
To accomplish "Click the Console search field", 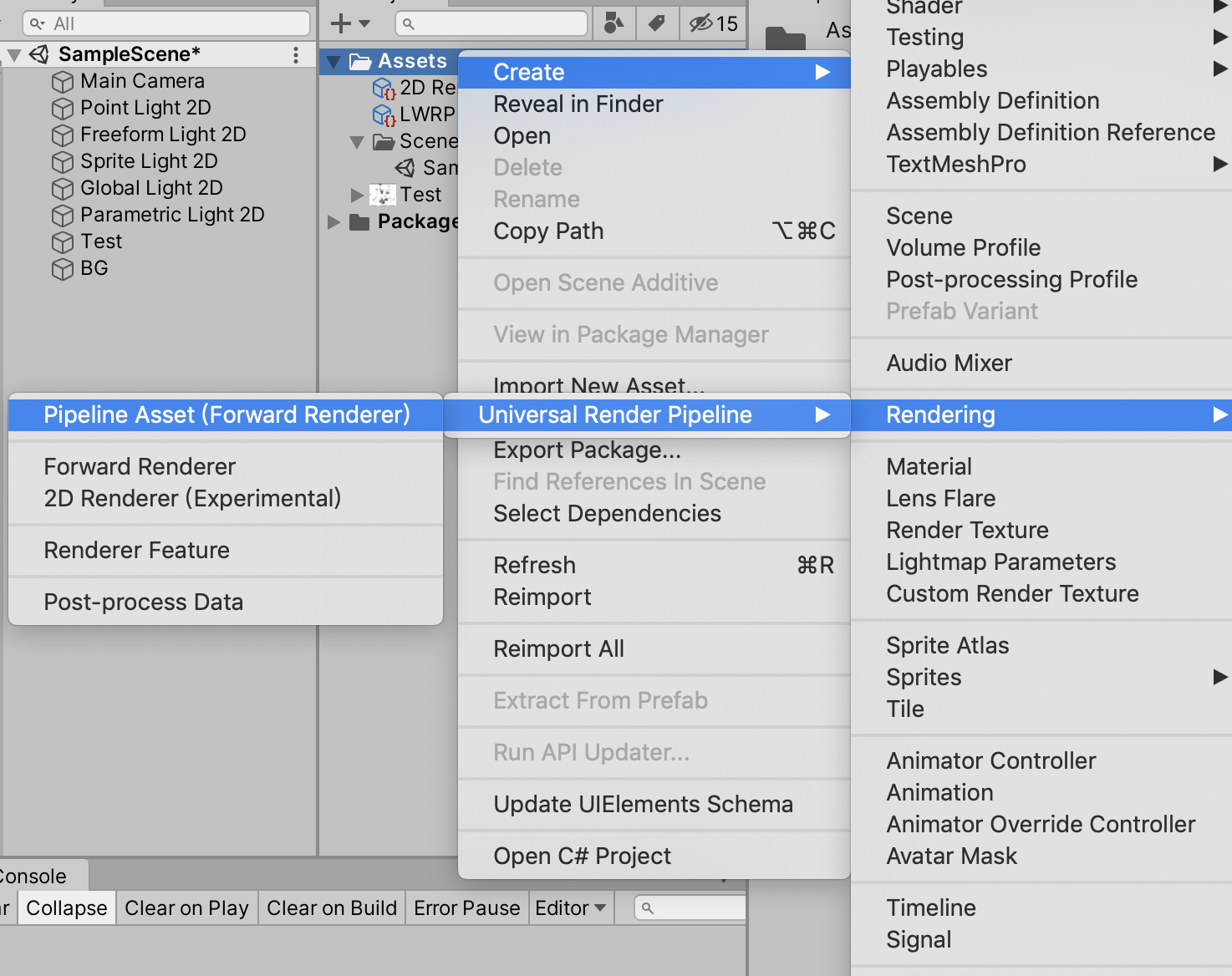I will click(690, 907).
